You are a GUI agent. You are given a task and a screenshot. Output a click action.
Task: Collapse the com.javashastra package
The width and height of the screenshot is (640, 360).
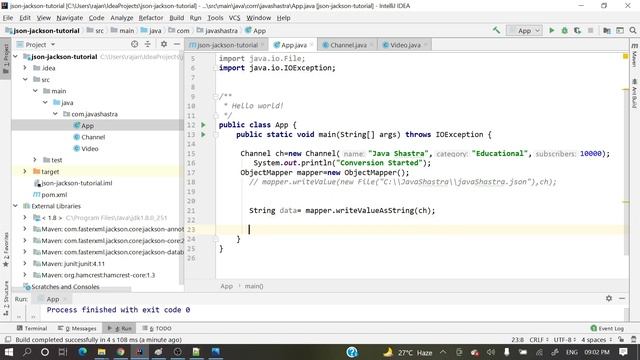coord(56,114)
